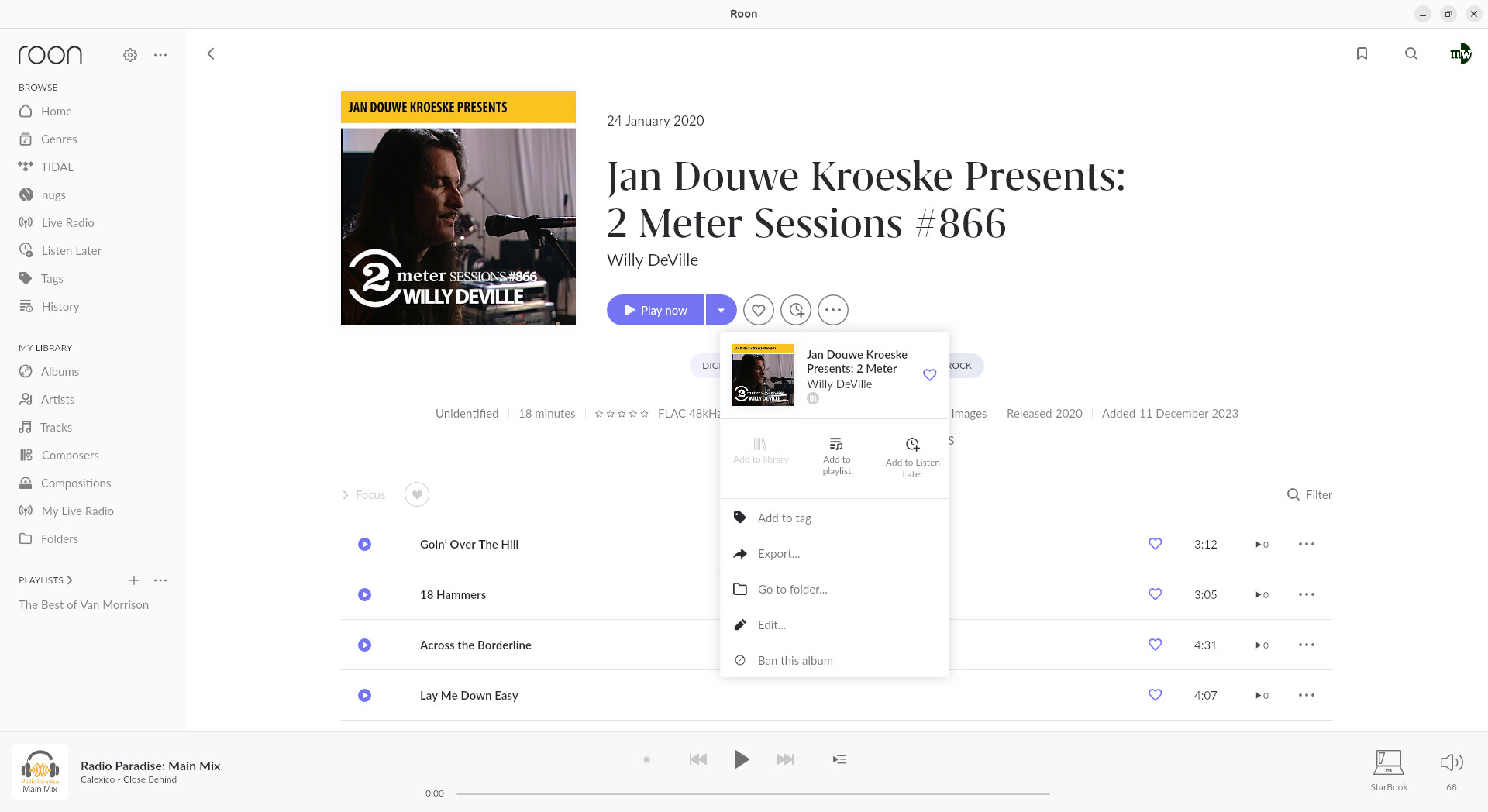Expand the Focus options

(x=363, y=495)
